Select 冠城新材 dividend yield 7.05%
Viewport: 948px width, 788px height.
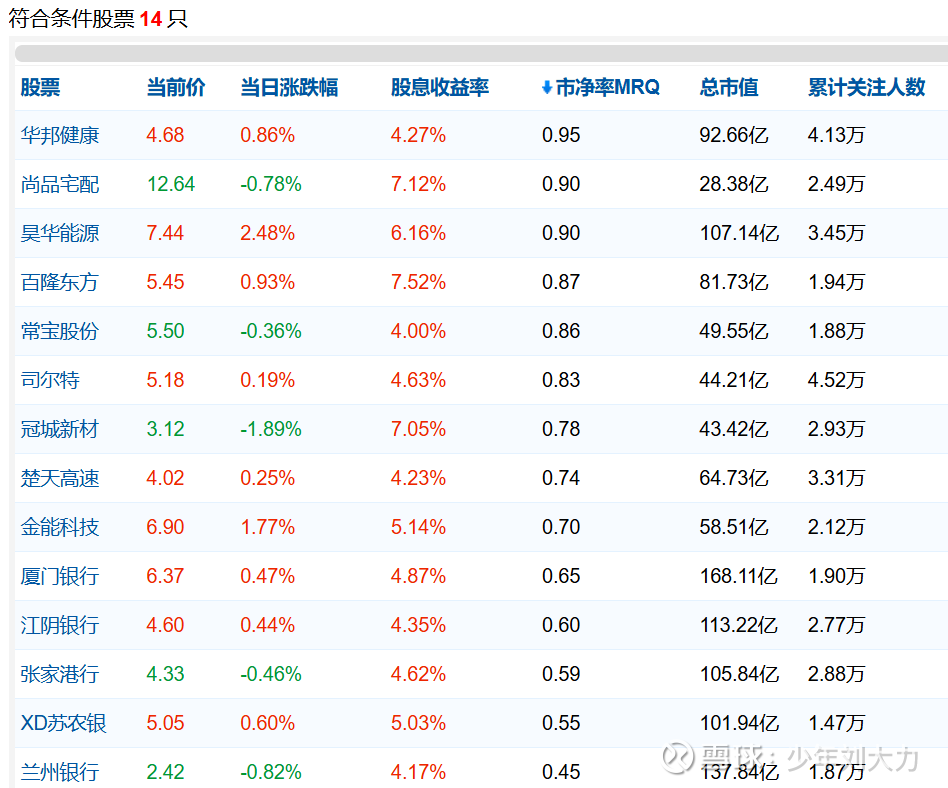click(418, 429)
